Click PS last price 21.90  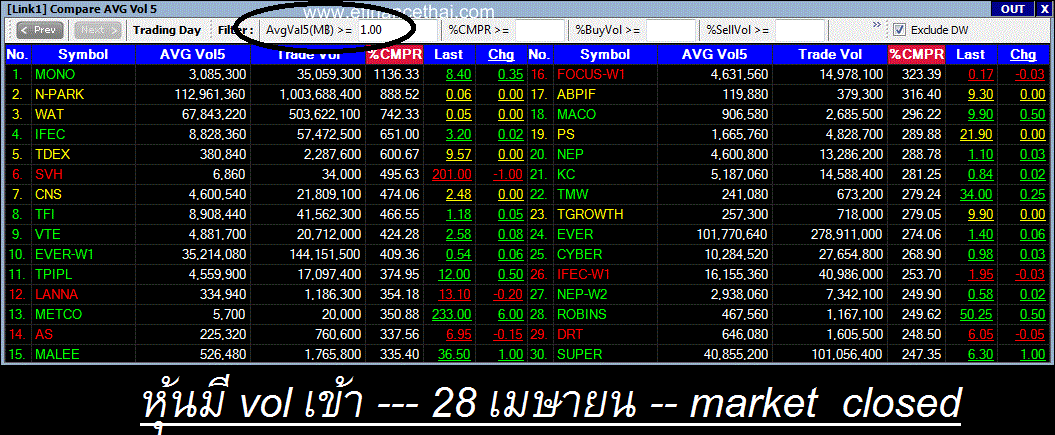[x=976, y=134]
